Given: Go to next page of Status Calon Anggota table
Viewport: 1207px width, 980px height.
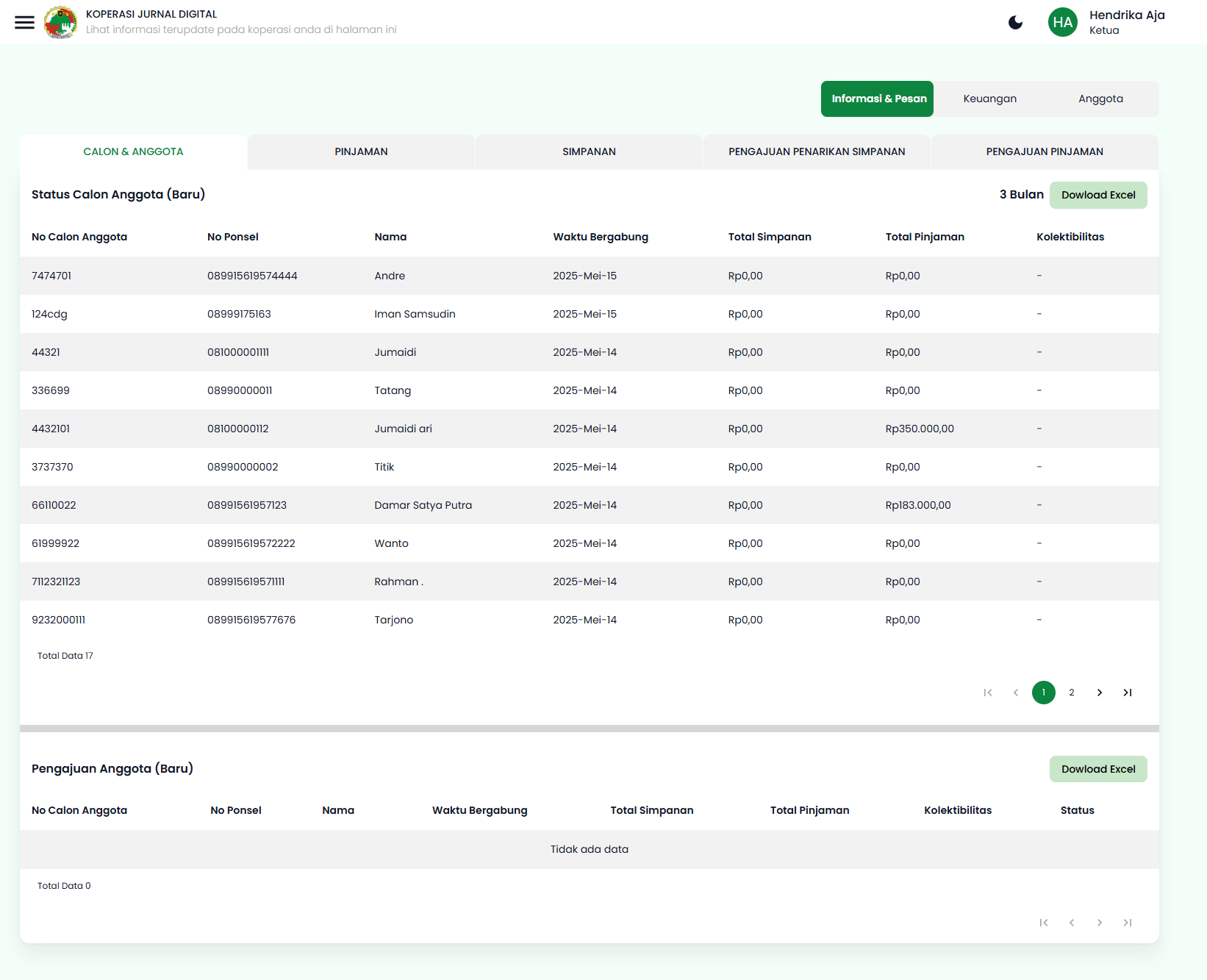Looking at the screenshot, I should (1099, 692).
